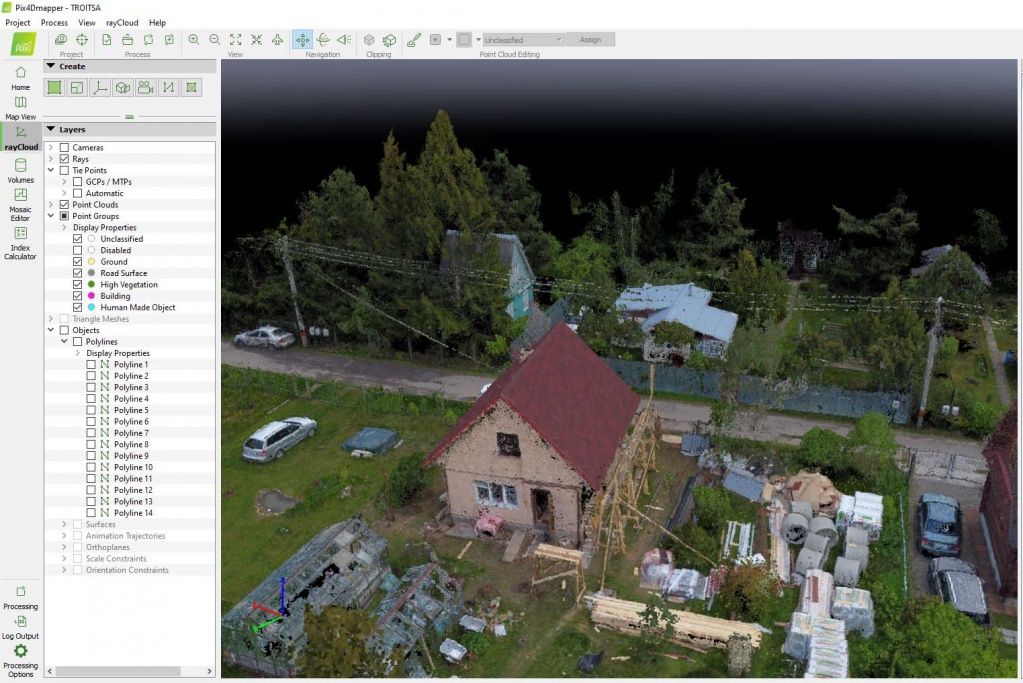Collapse the Layers panel header
This screenshot has width=1023, height=683.
[50, 129]
